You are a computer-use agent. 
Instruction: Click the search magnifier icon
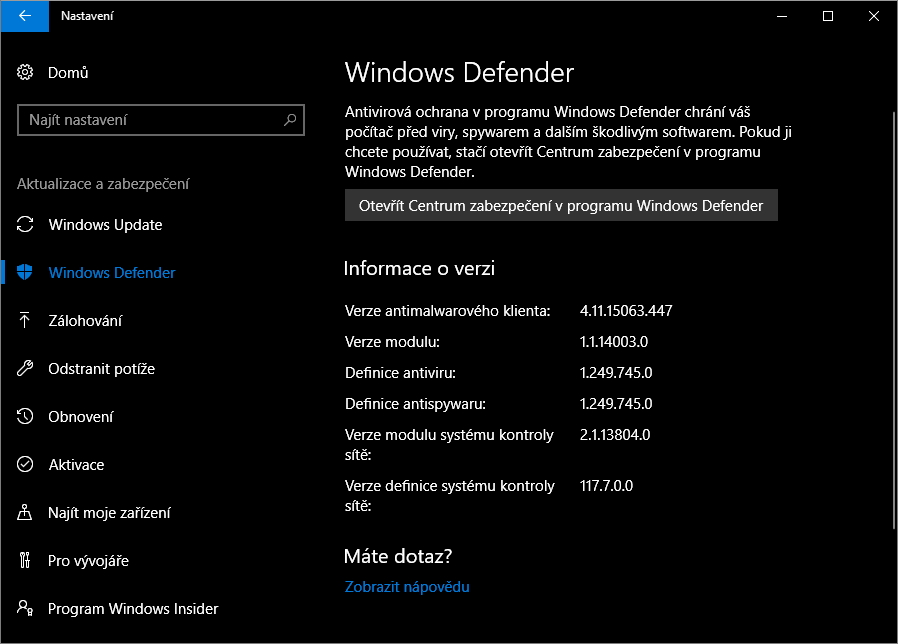[290, 120]
